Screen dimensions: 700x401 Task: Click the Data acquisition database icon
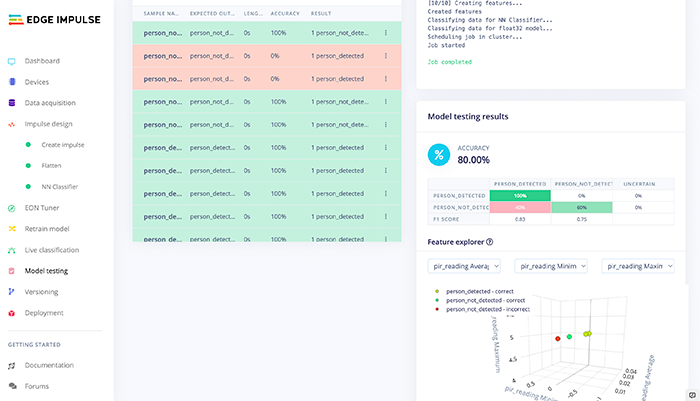click(x=11, y=103)
